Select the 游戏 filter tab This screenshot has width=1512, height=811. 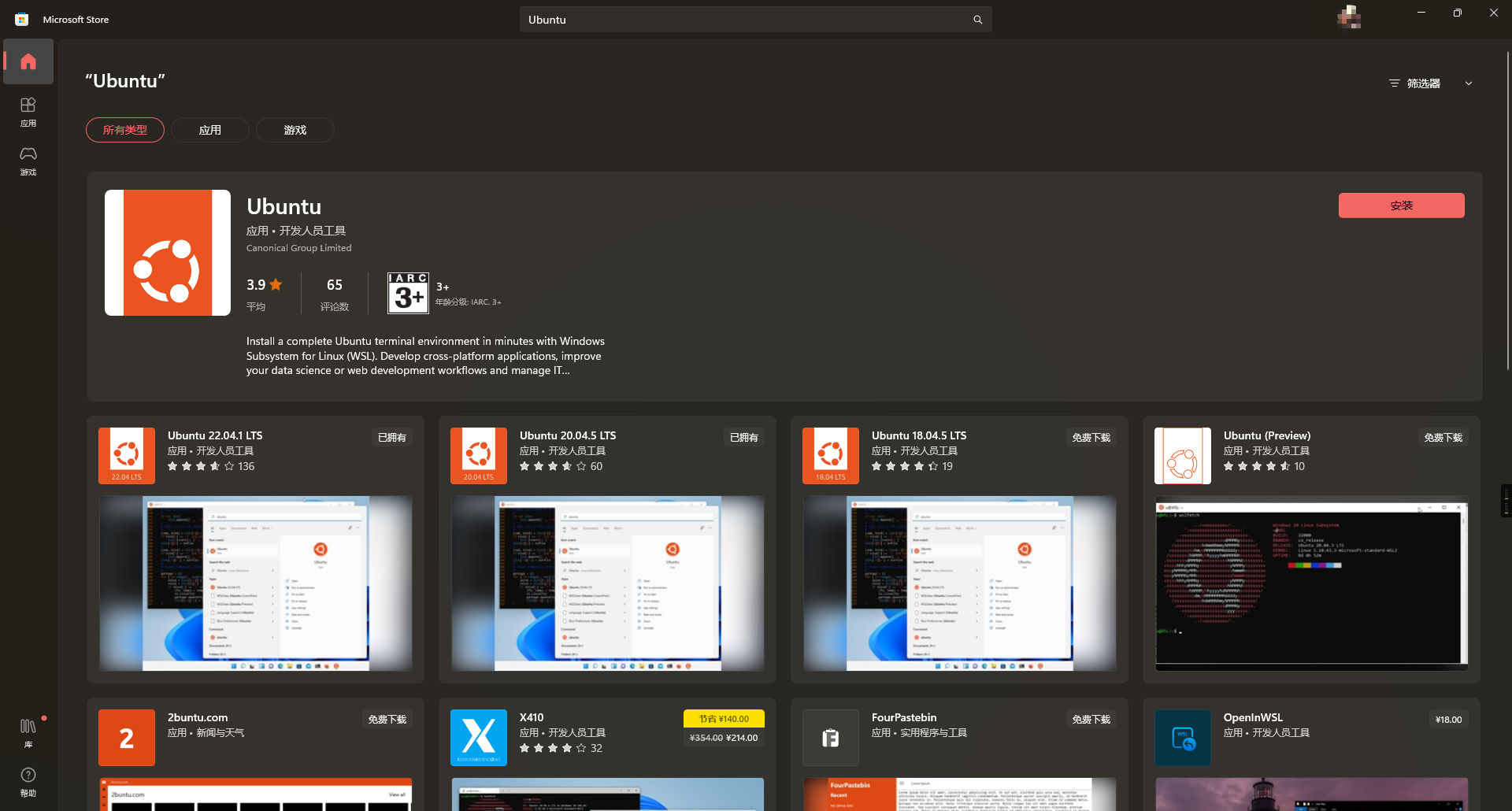[295, 130]
